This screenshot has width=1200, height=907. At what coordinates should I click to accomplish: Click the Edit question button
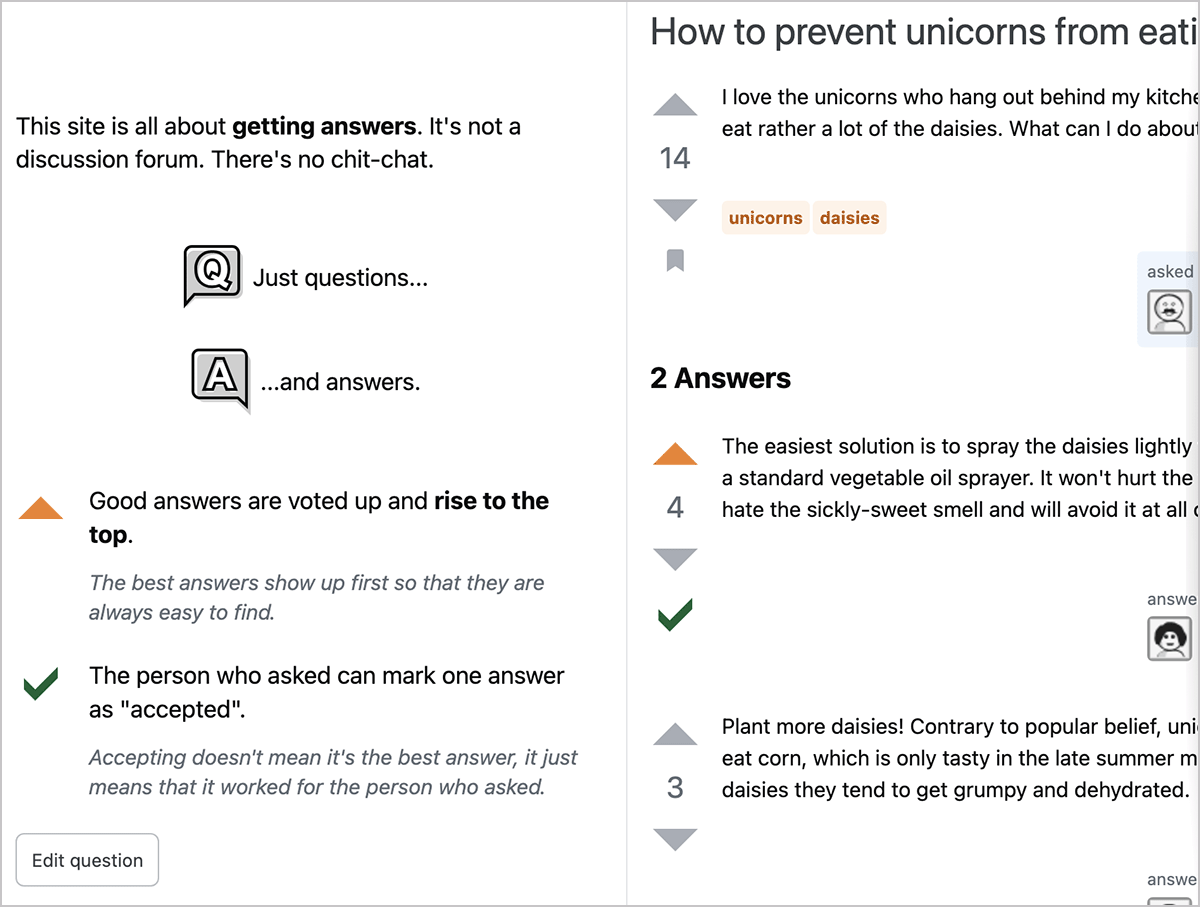coord(87,860)
